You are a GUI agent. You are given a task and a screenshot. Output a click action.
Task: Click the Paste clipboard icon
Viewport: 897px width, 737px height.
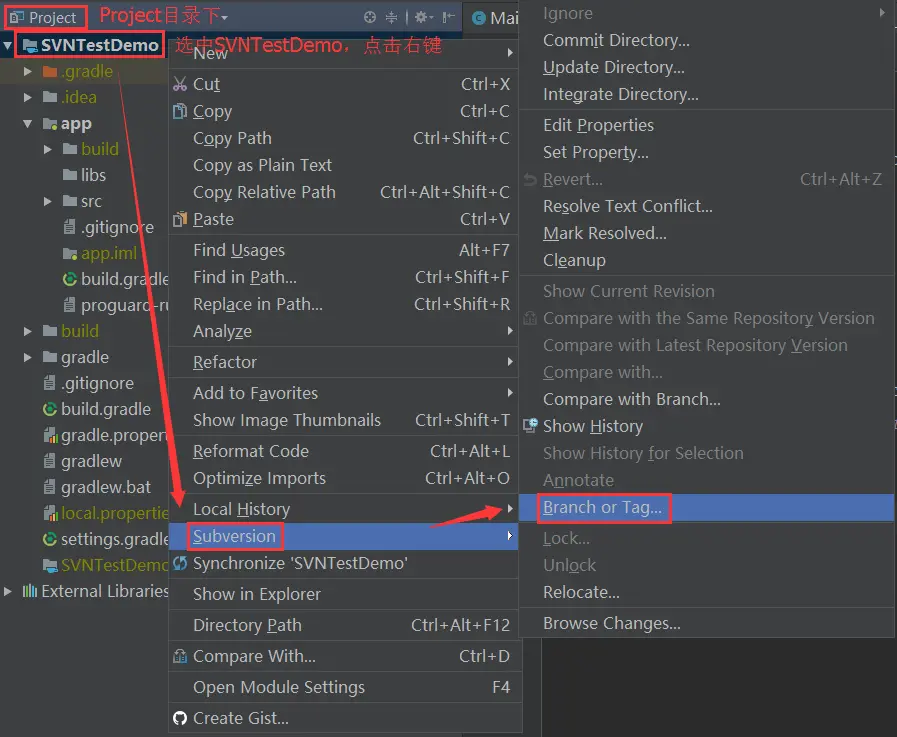[180, 219]
